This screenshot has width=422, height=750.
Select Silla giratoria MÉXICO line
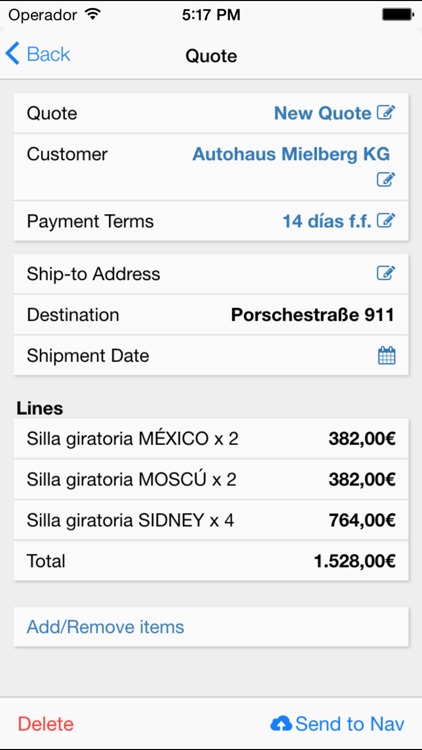click(x=211, y=439)
